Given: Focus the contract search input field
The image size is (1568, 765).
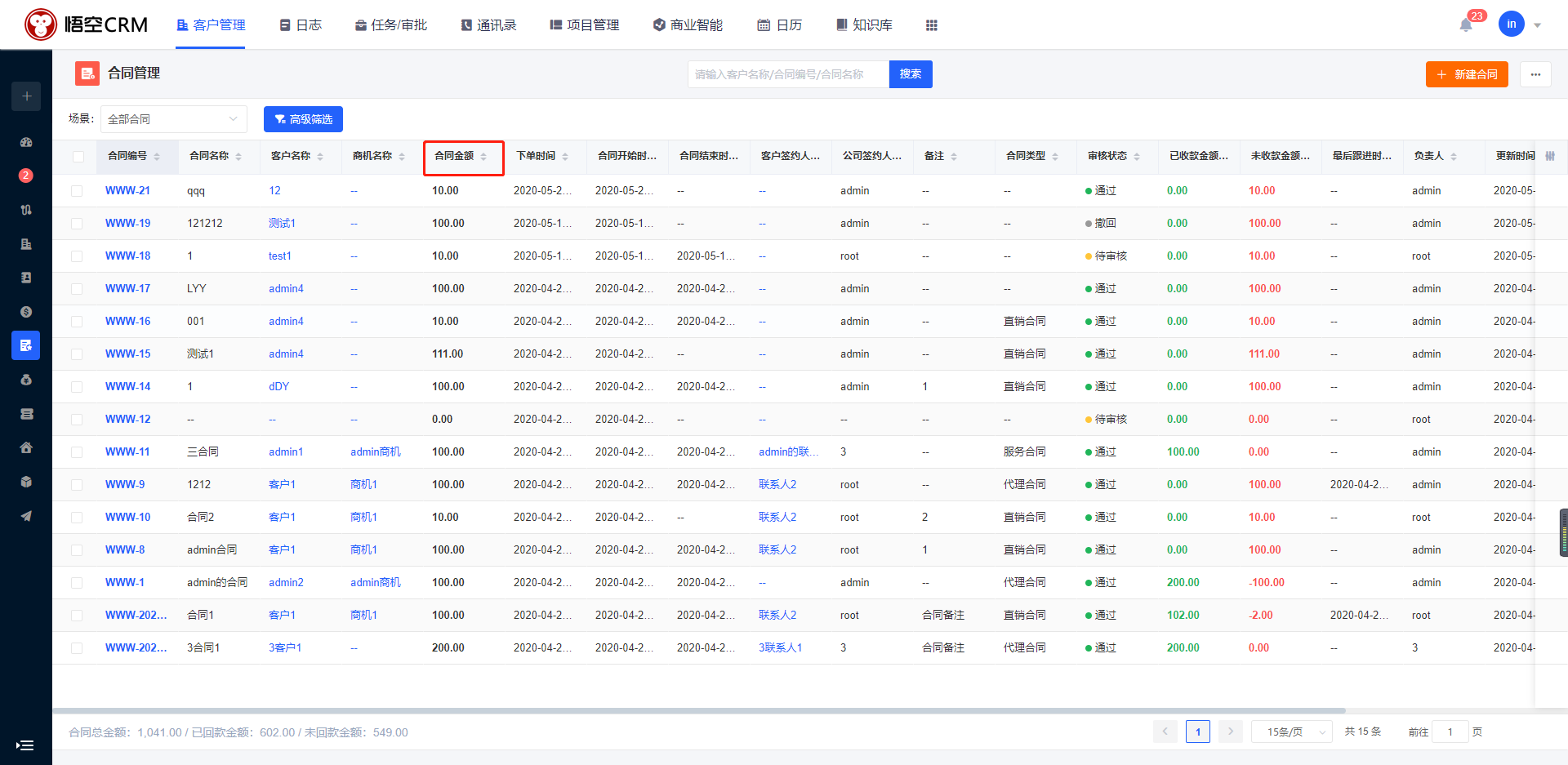Looking at the screenshot, I should [x=788, y=74].
